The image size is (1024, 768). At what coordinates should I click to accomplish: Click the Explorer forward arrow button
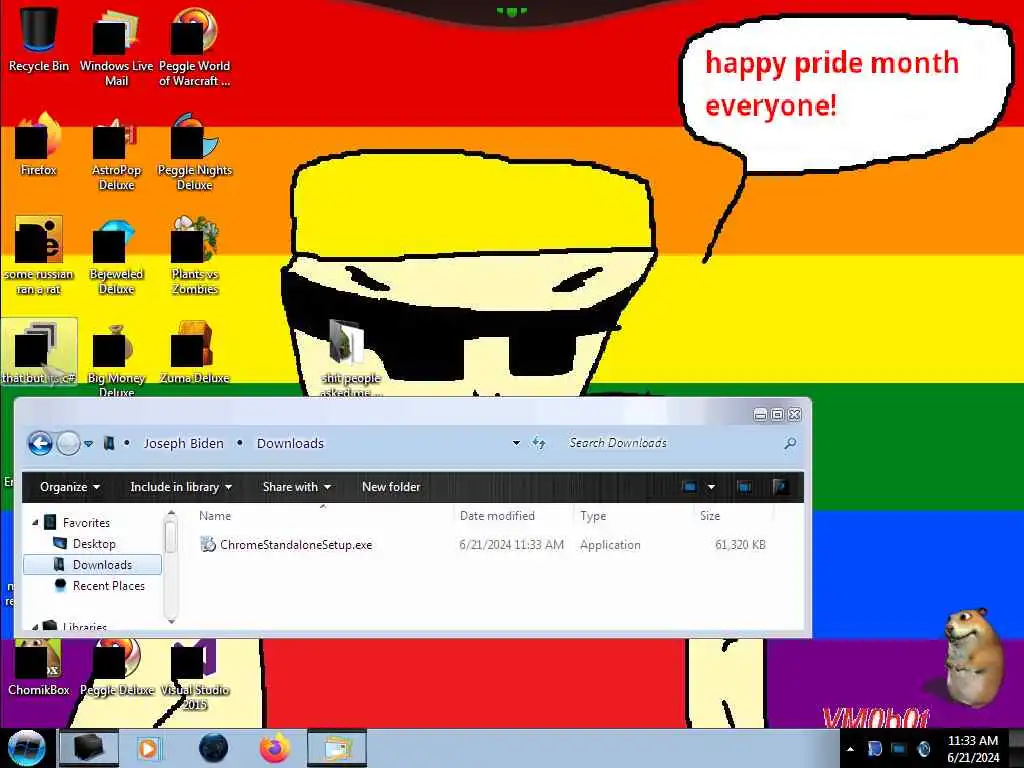point(68,443)
